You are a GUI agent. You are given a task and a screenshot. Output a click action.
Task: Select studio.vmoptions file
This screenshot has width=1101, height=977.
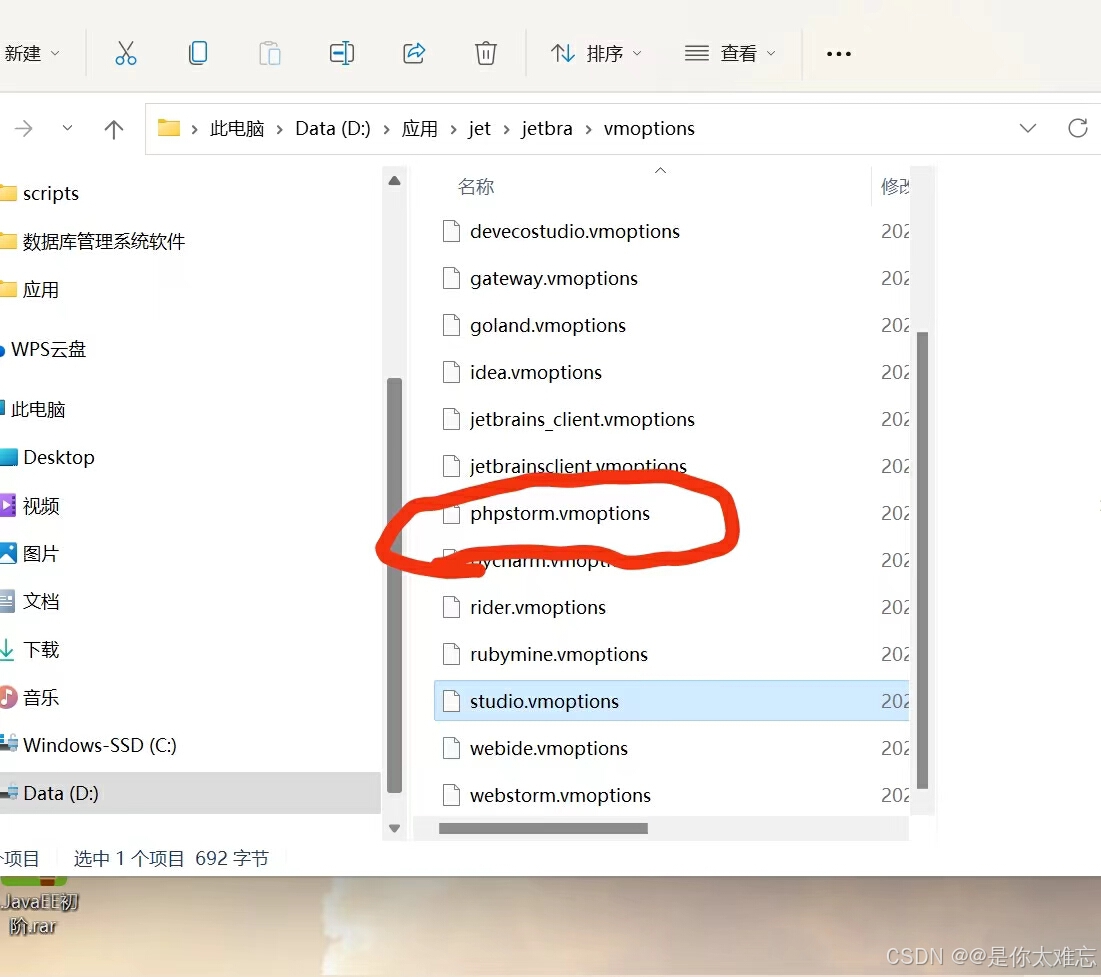pyautogui.click(x=671, y=701)
